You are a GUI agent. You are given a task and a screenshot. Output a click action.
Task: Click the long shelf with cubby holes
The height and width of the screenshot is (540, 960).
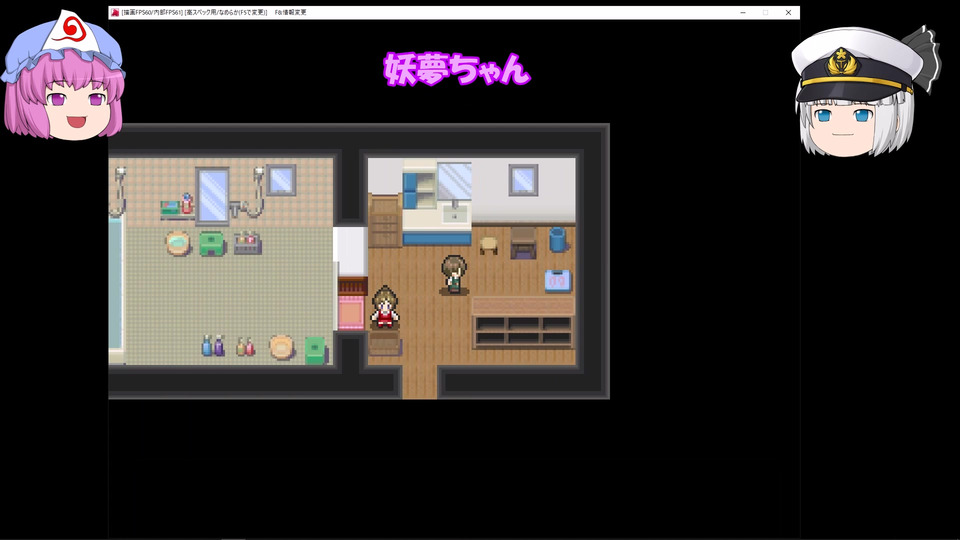523,323
